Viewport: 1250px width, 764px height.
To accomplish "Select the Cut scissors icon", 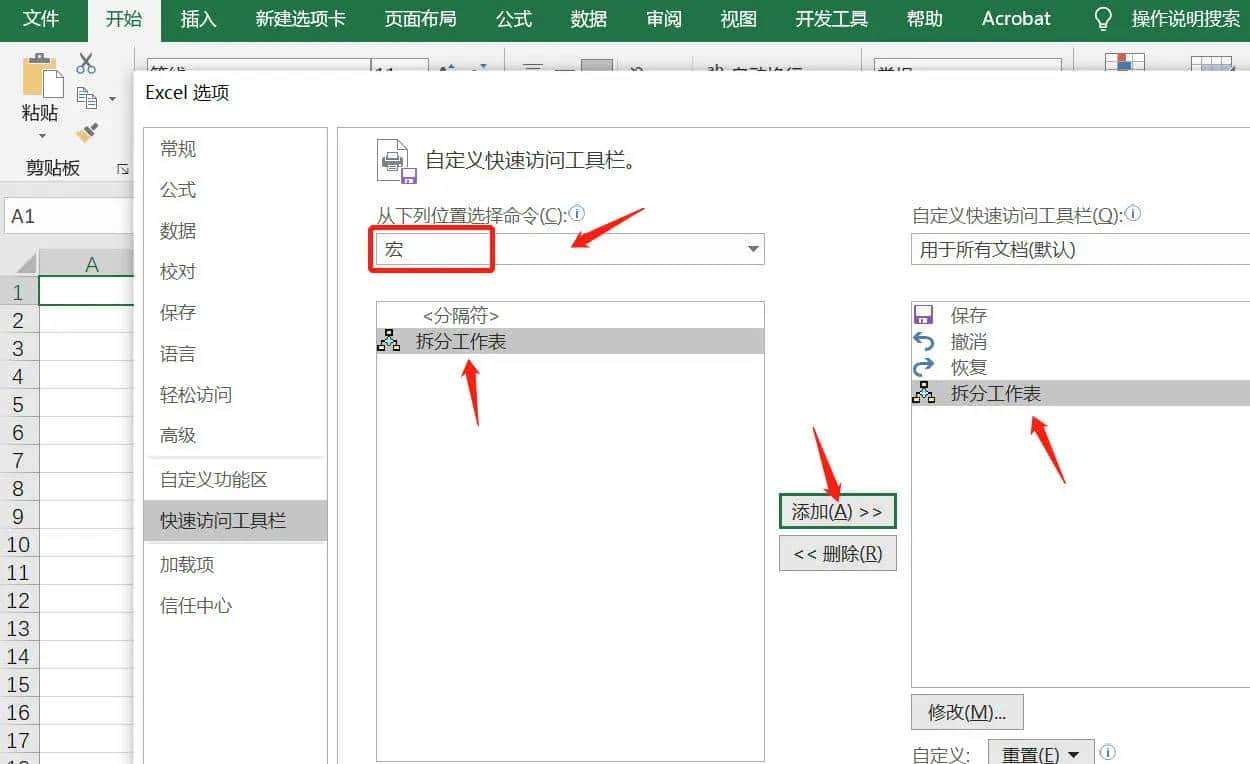I will [86, 63].
